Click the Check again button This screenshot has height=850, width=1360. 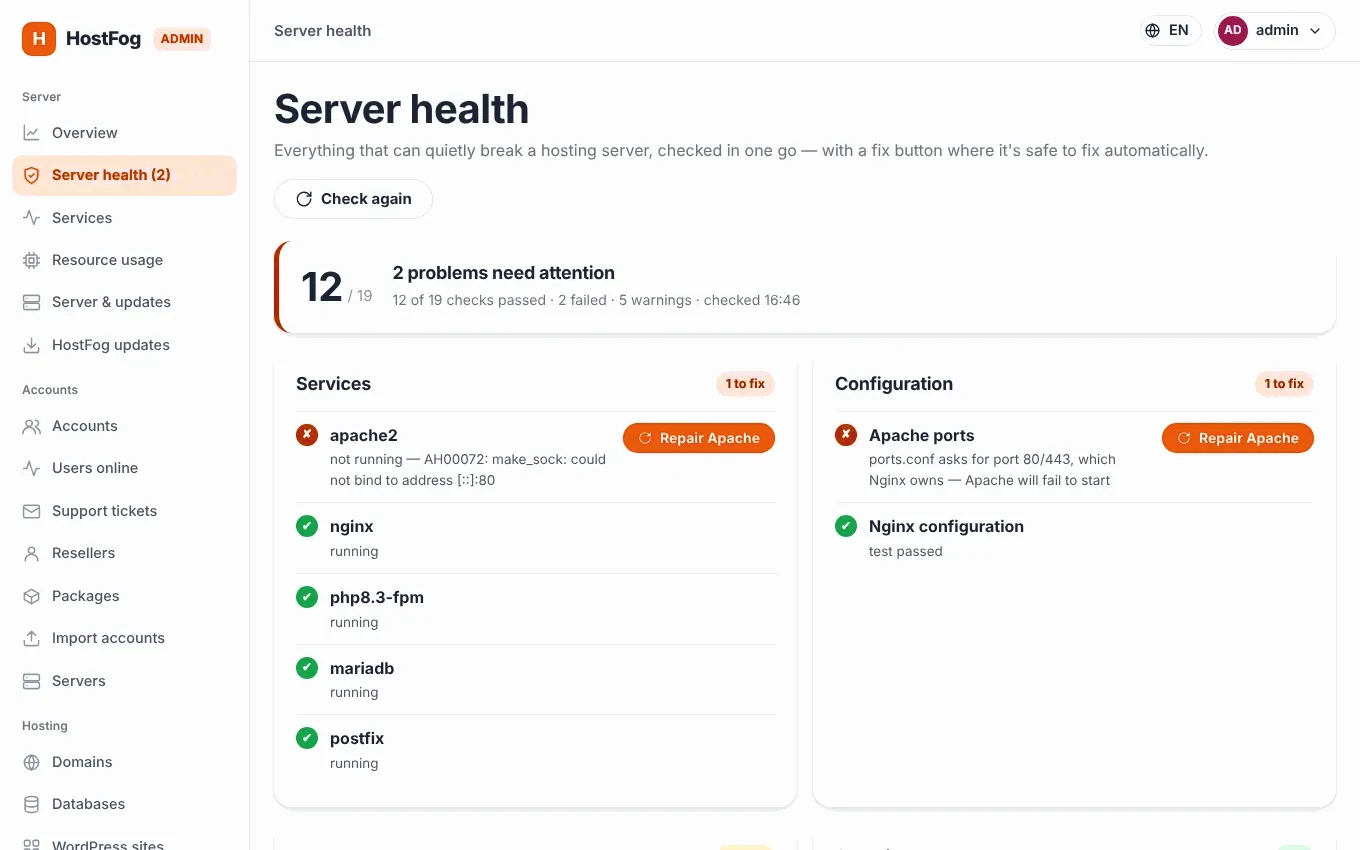[x=353, y=199]
